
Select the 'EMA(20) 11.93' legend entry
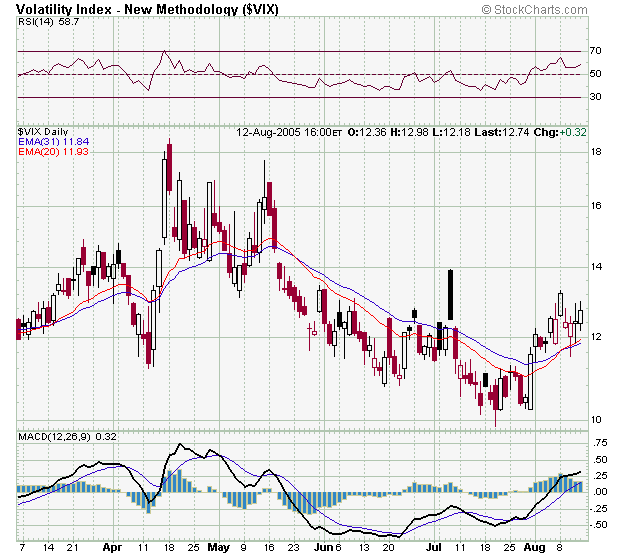53,152
